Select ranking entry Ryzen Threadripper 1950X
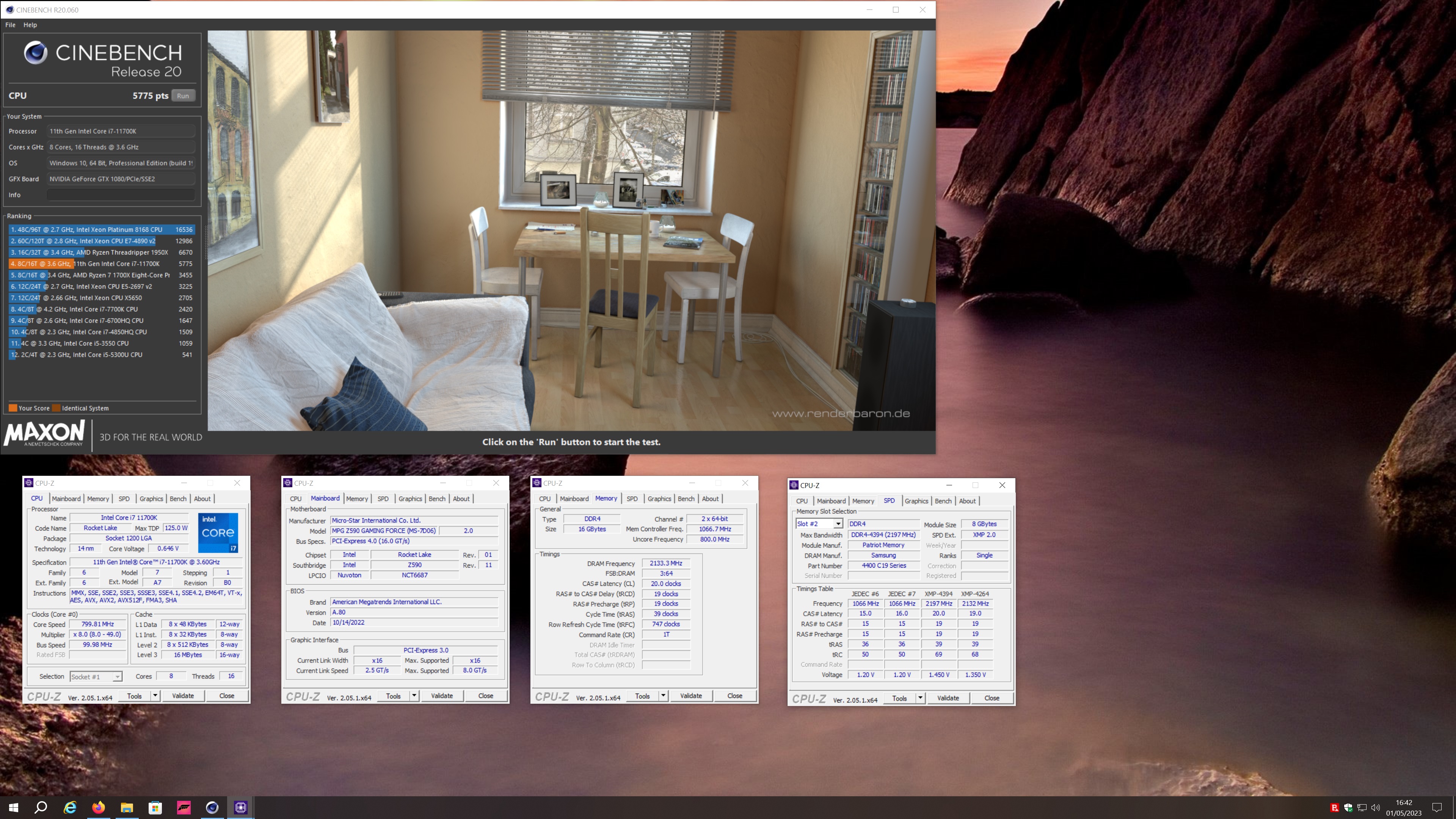Viewport: 1456px width, 819px height. coord(102,252)
